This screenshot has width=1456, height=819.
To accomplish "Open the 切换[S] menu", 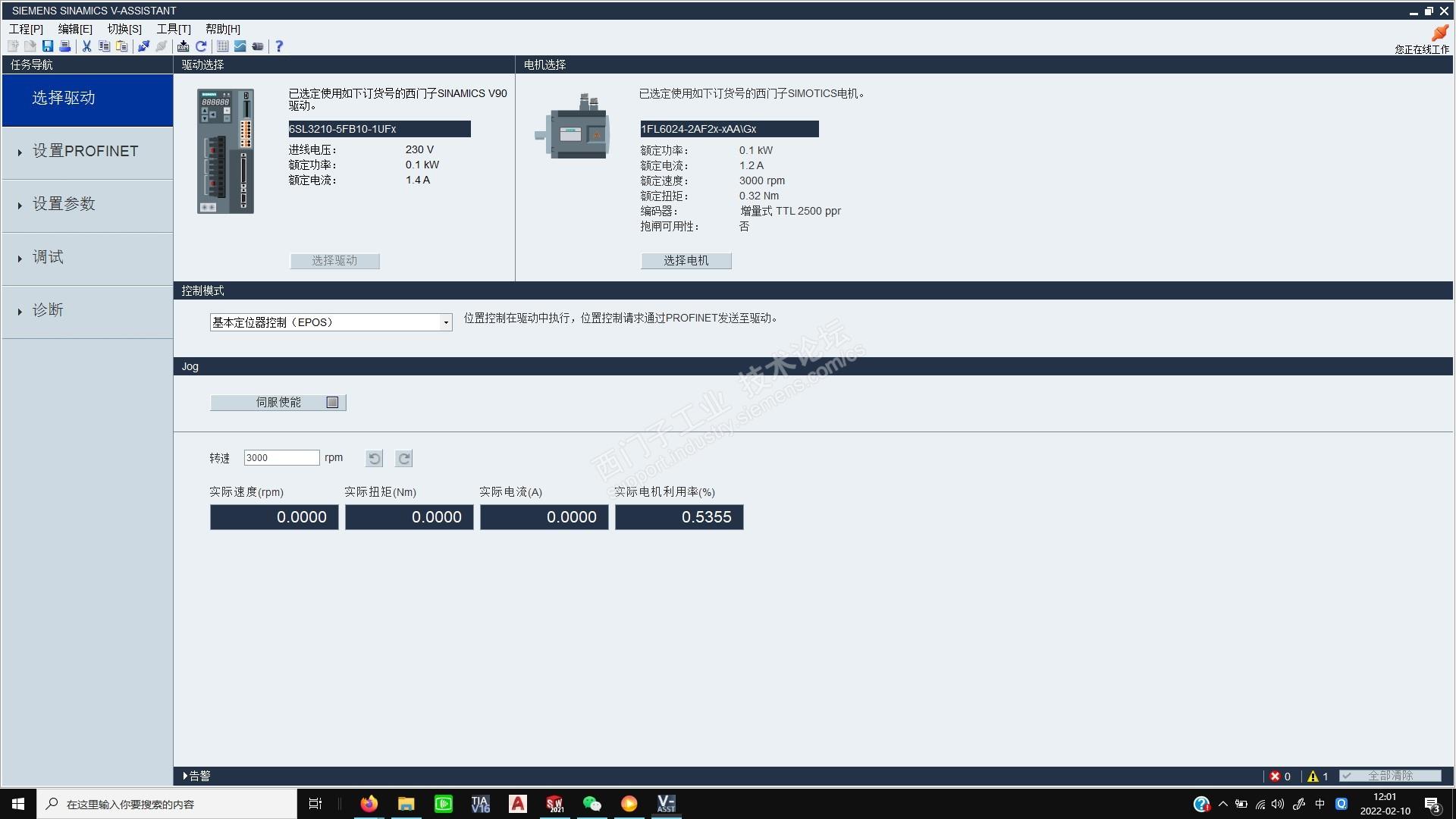I will 124,29.
